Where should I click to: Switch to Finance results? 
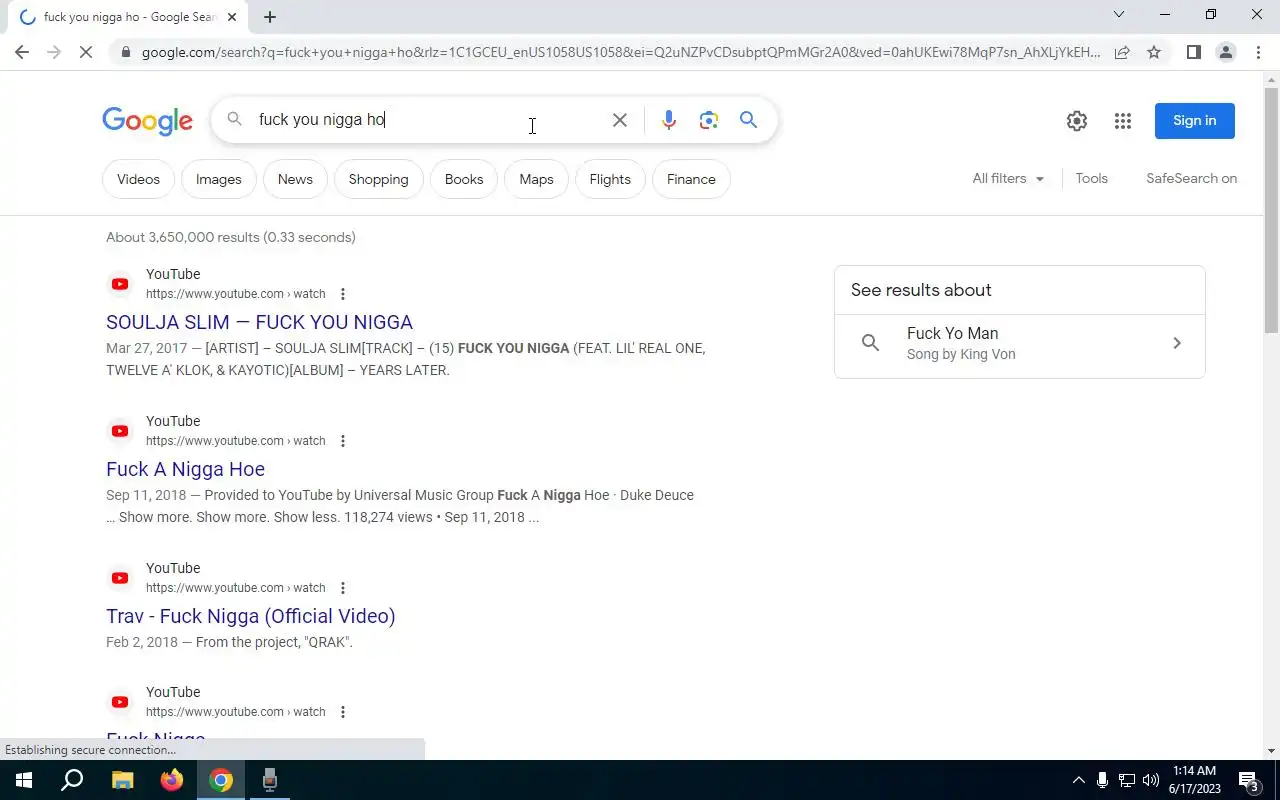click(x=691, y=180)
